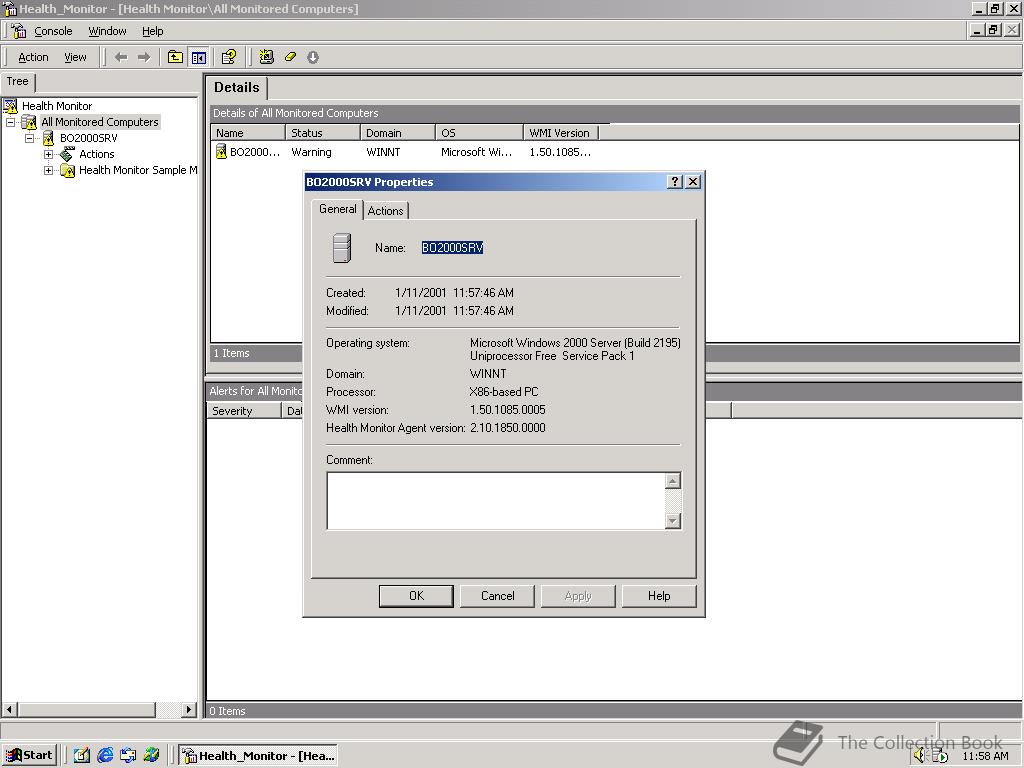This screenshot has width=1024, height=768.
Task: Click the Domain column header
Action: 398,133
